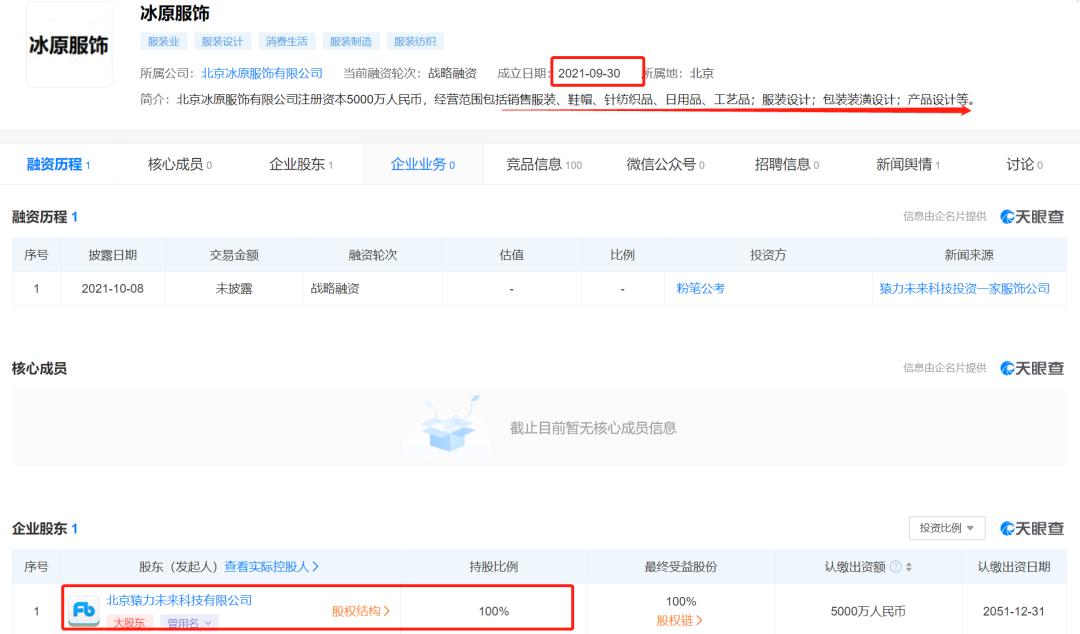Viewport: 1080px width, 634px height.
Task: Open news source 猿力未来科技投资一家服饰公司
Action: 964,288
